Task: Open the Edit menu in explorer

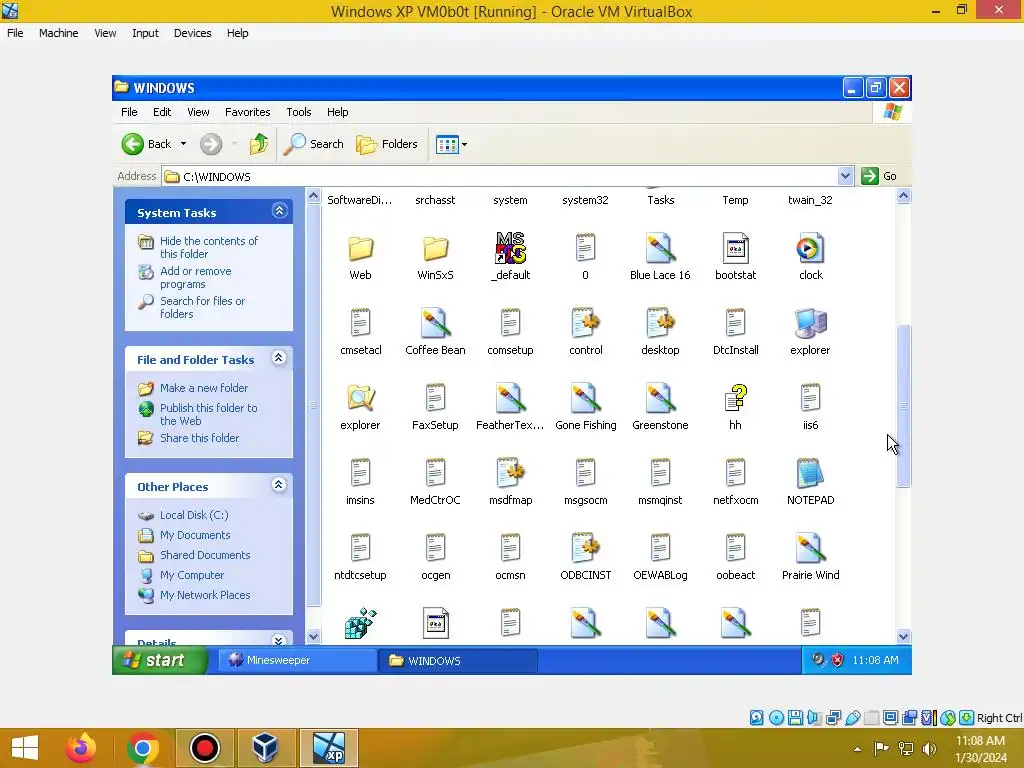Action: 162,112
